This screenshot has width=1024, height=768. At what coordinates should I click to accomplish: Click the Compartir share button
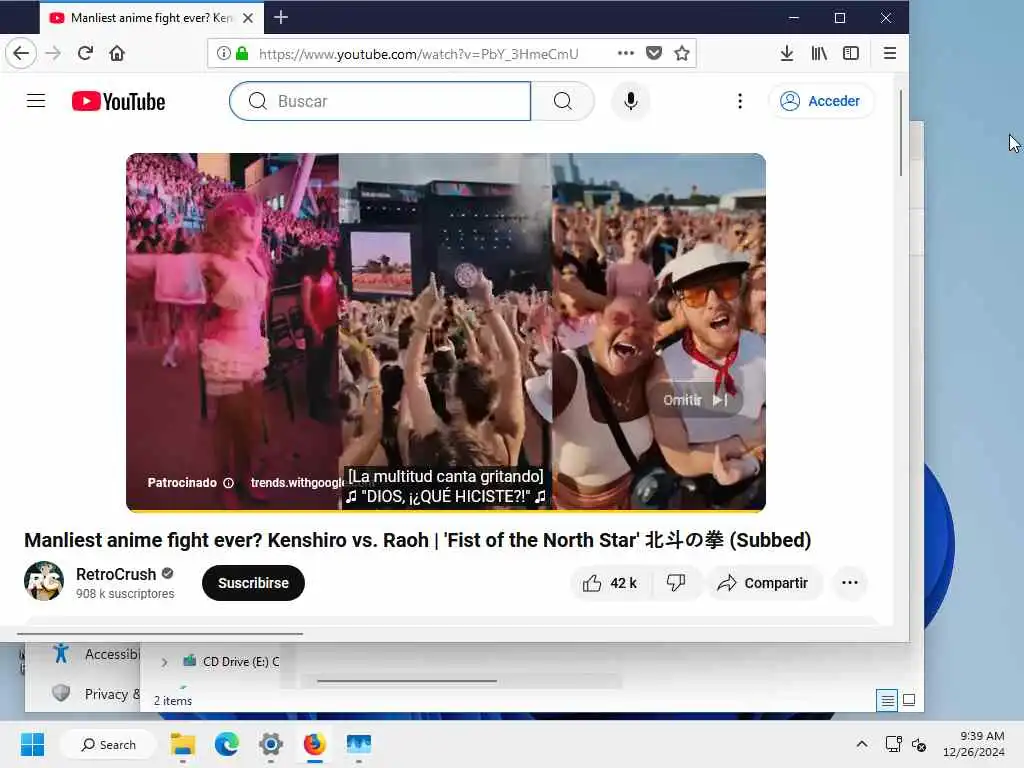(x=763, y=583)
